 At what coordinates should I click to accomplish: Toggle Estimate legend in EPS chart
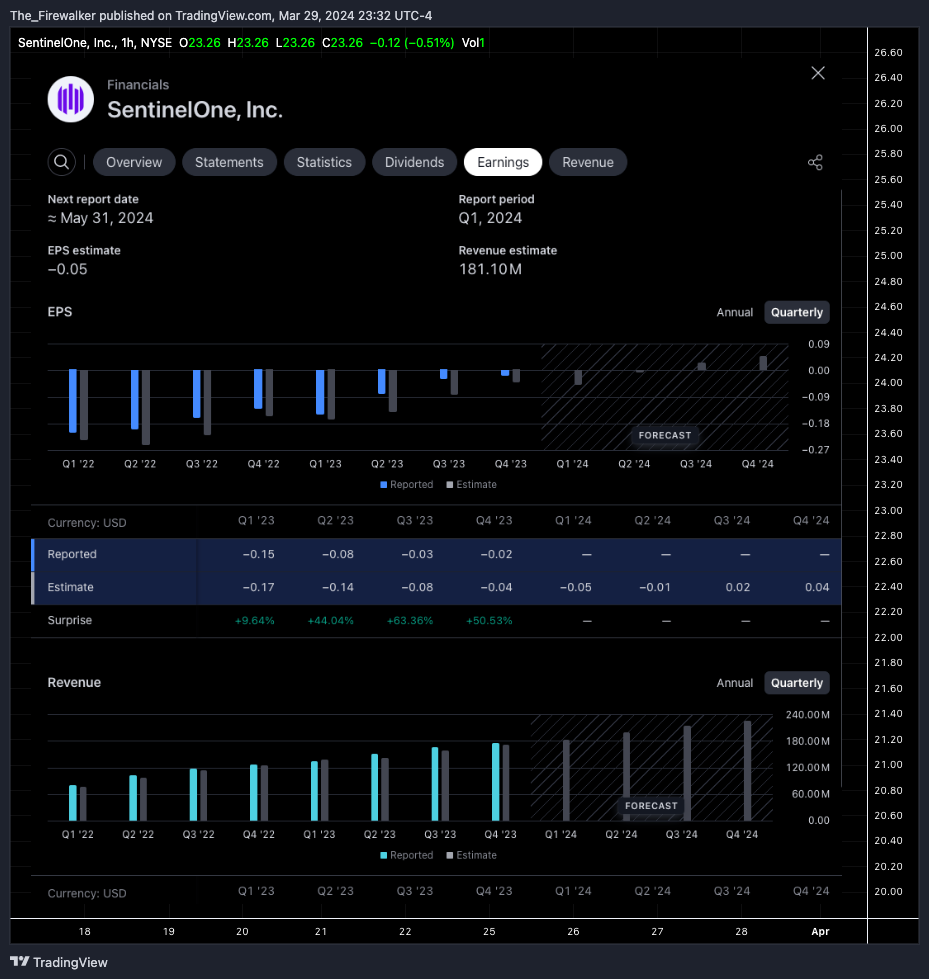click(471, 485)
